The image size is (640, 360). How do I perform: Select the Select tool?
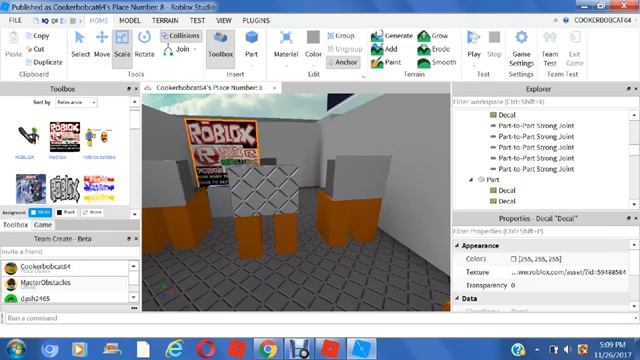coord(80,44)
